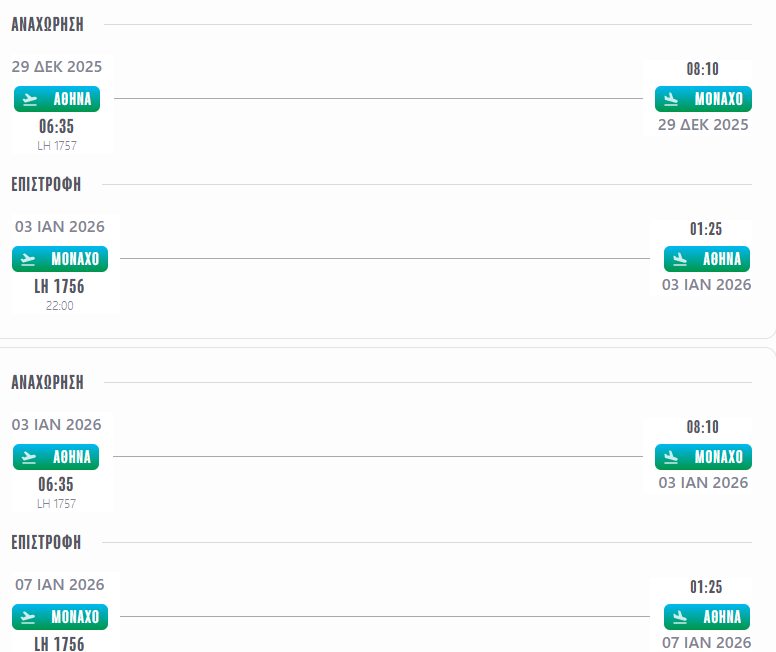Click landing plane icon on second itinerary's outbound ΜΟΝΑΧΟ badge

pyautogui.click(x=673, y=457)
